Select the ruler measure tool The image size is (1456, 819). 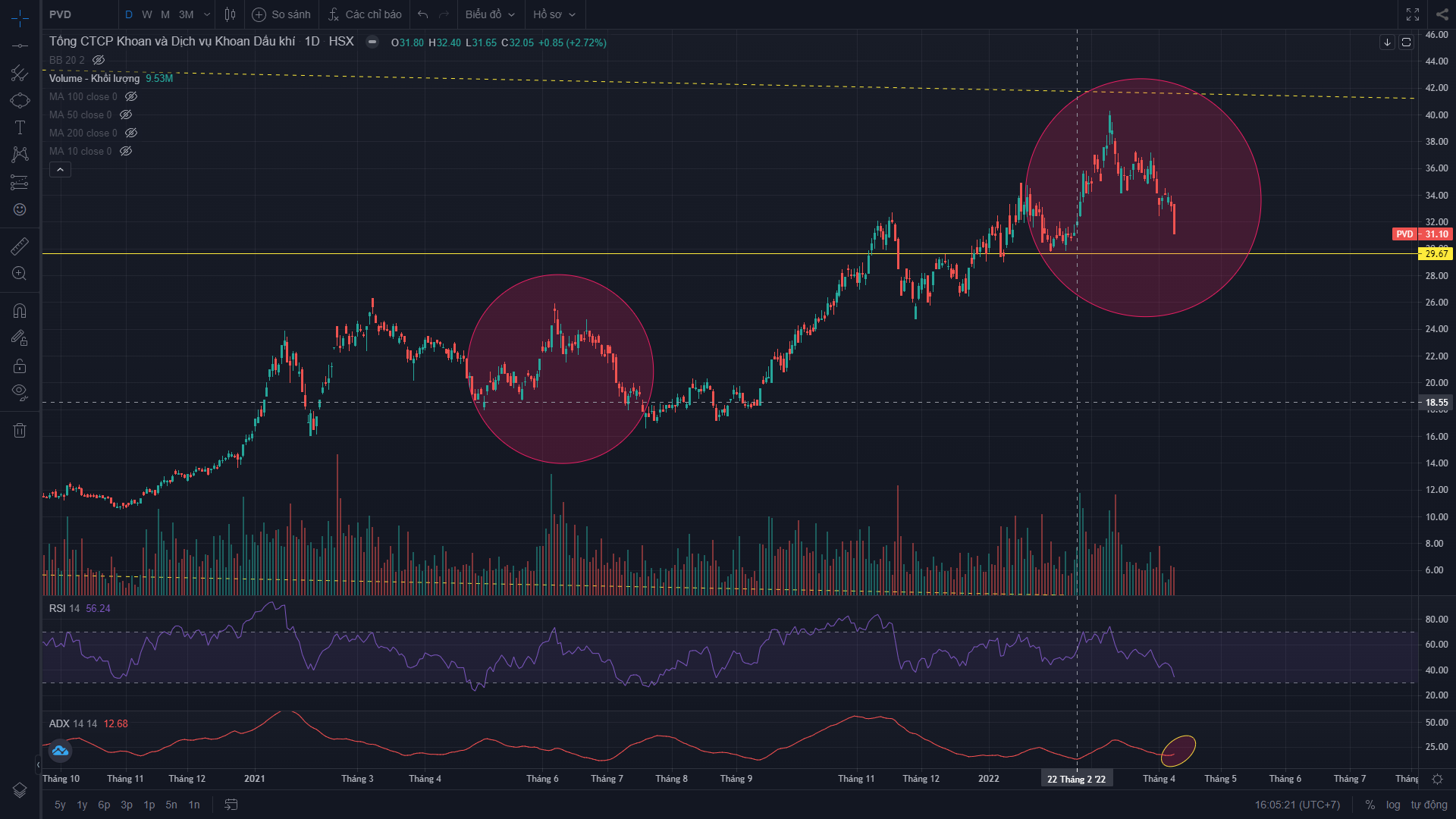click(20, 246)
